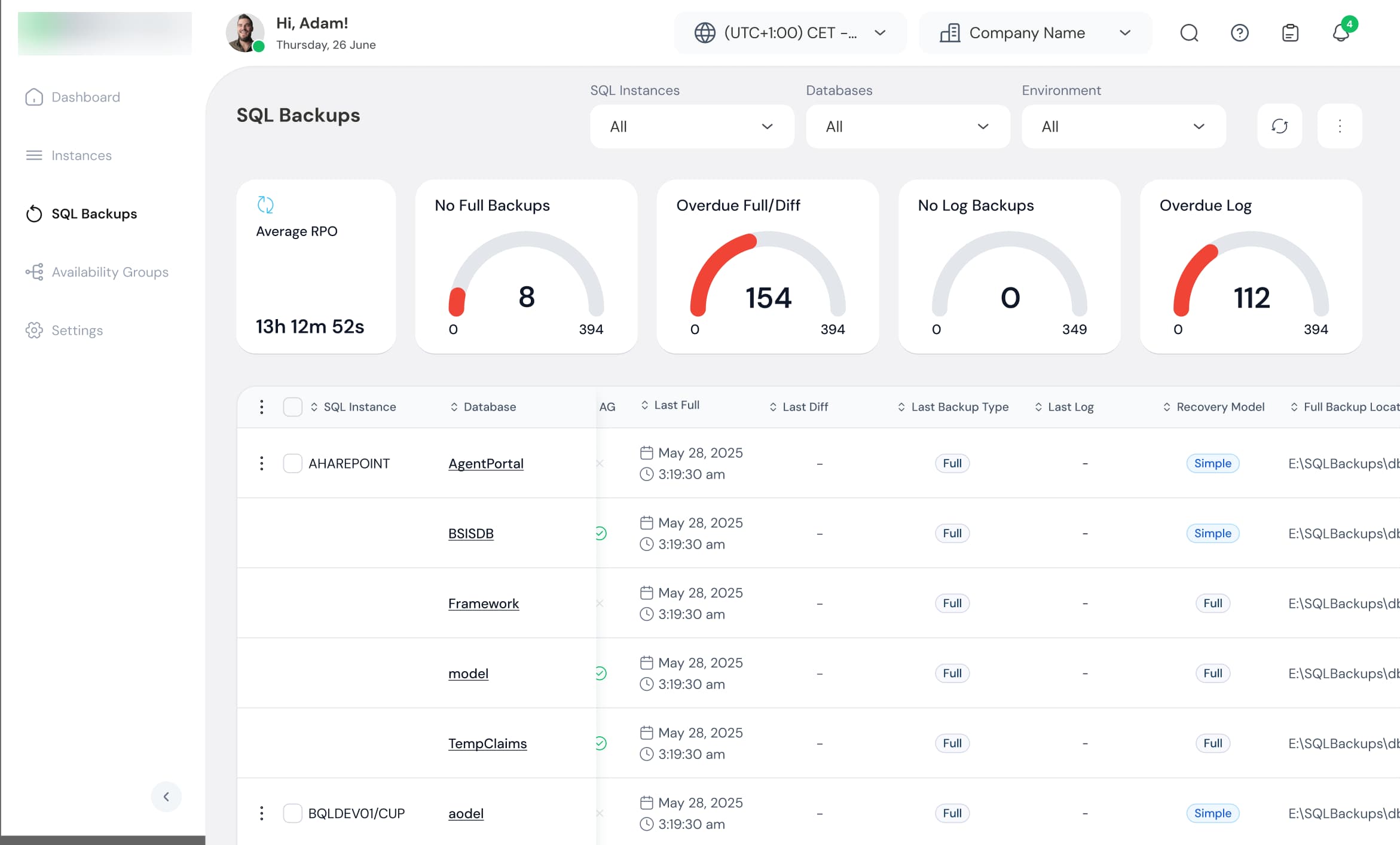This screenshot has height=845, width=1400.
Task: Open row actions menu for BQLDEV01/CUP
Action: click(261, 813)
